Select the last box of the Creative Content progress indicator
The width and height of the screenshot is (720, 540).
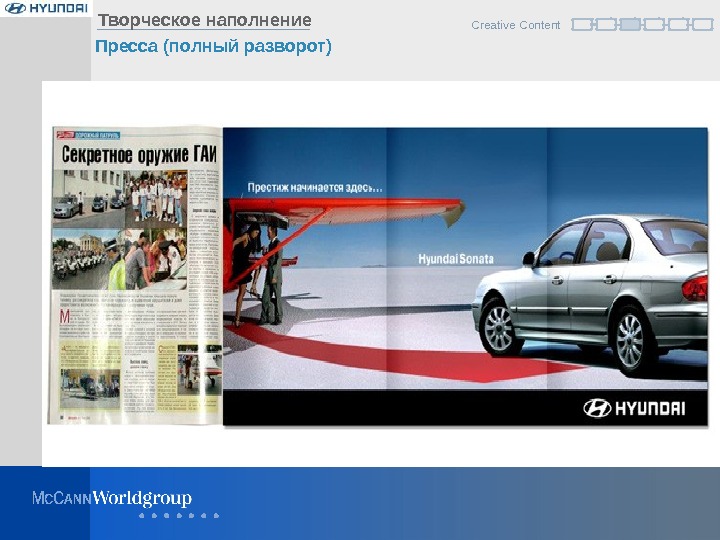point(702,24)
